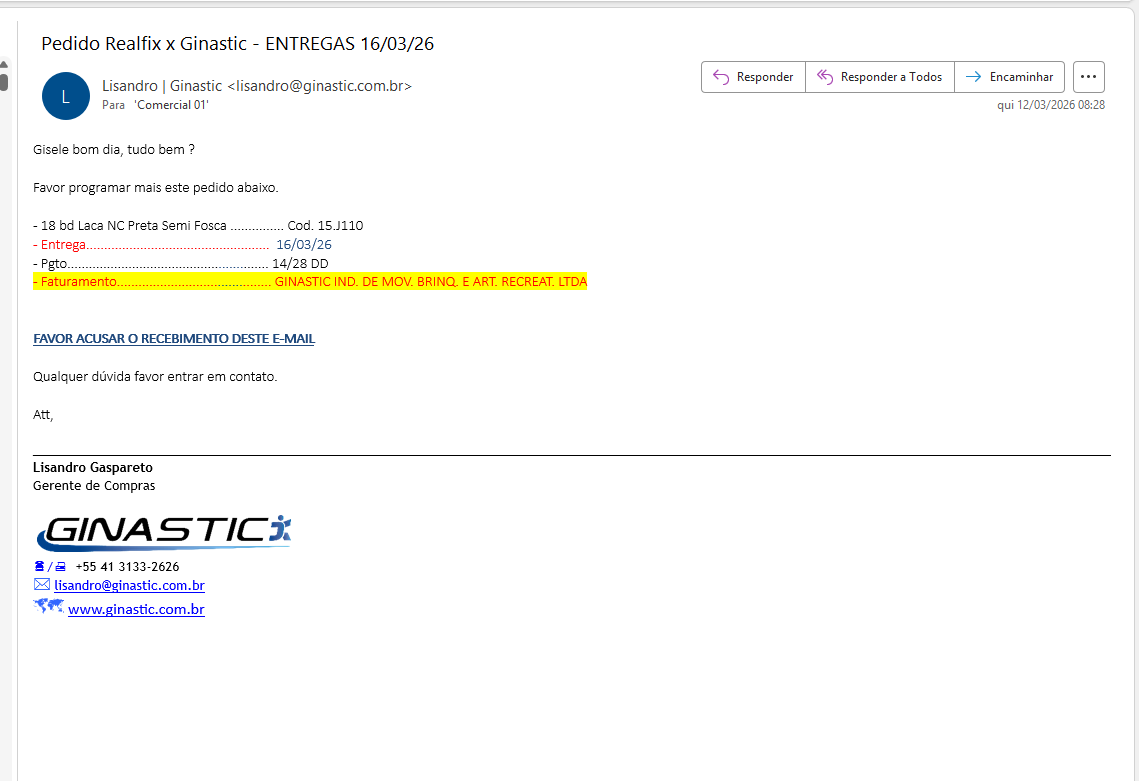Screen dimensions: 1139x781
Task: Click Responder a Todos button
Action: pos(879,77)
